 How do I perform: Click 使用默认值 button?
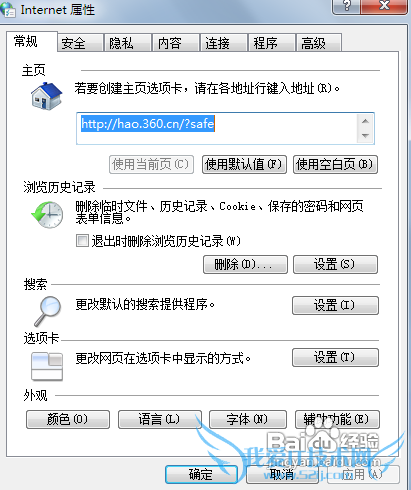click(244, 164)
